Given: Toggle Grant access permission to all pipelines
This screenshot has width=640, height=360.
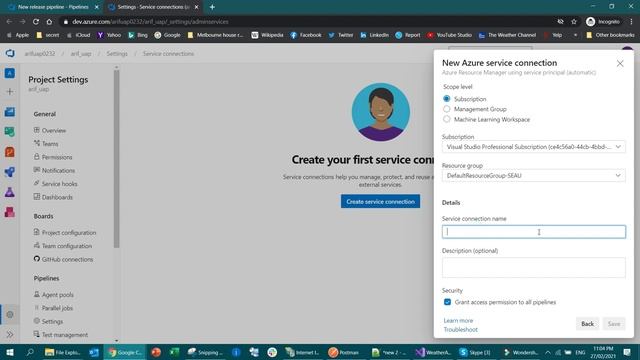Looking at the screenshot, I should (x=447, y=302).
